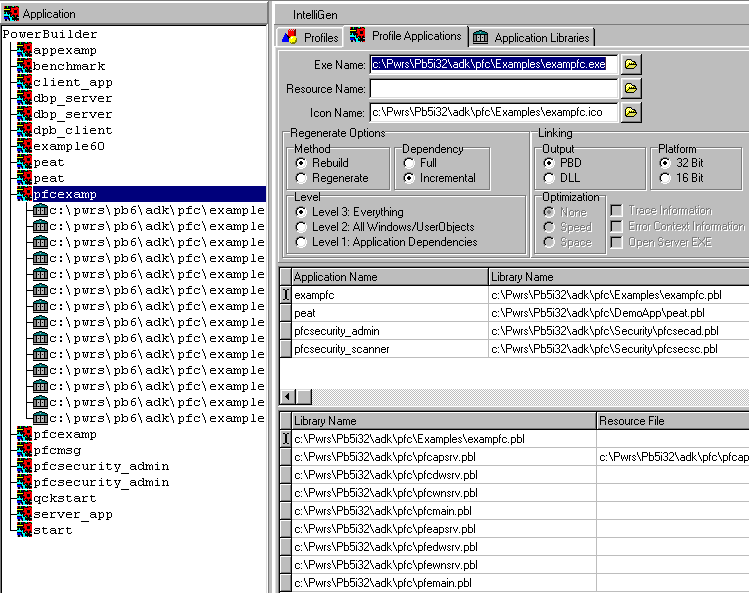This screenshot has height=593, width=749.
Task: Select the Regenerate method radio button
Action: (x=301, y=178)
